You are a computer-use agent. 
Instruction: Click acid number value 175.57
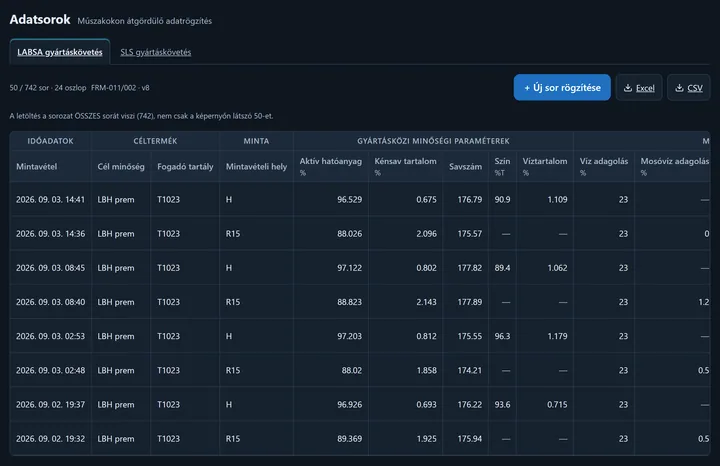470,234
